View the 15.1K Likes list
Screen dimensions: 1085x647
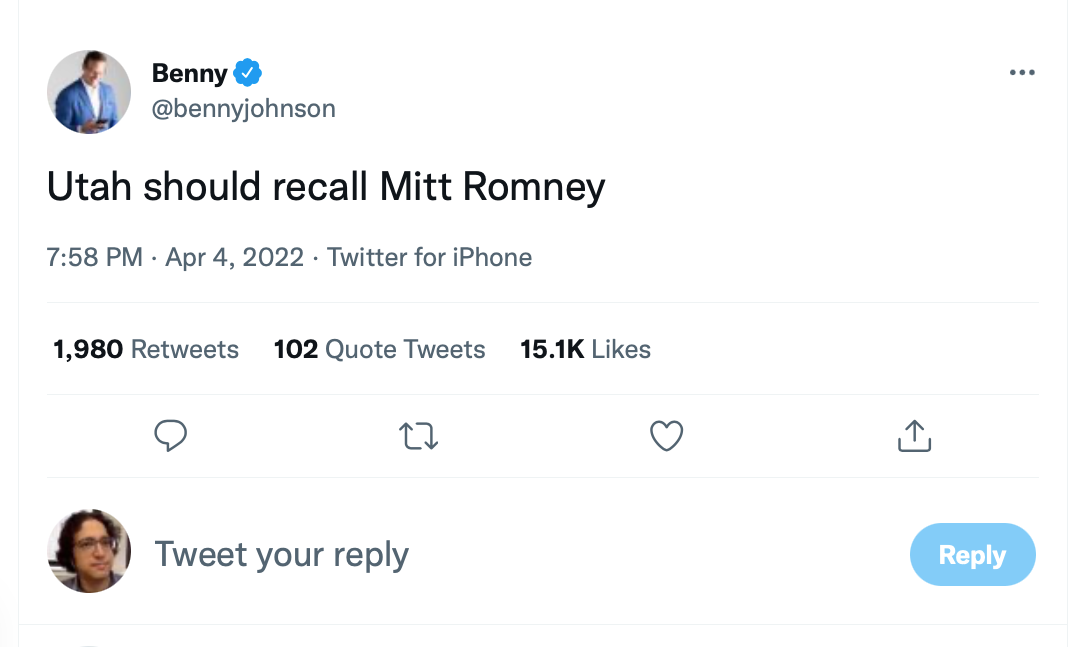585,349
